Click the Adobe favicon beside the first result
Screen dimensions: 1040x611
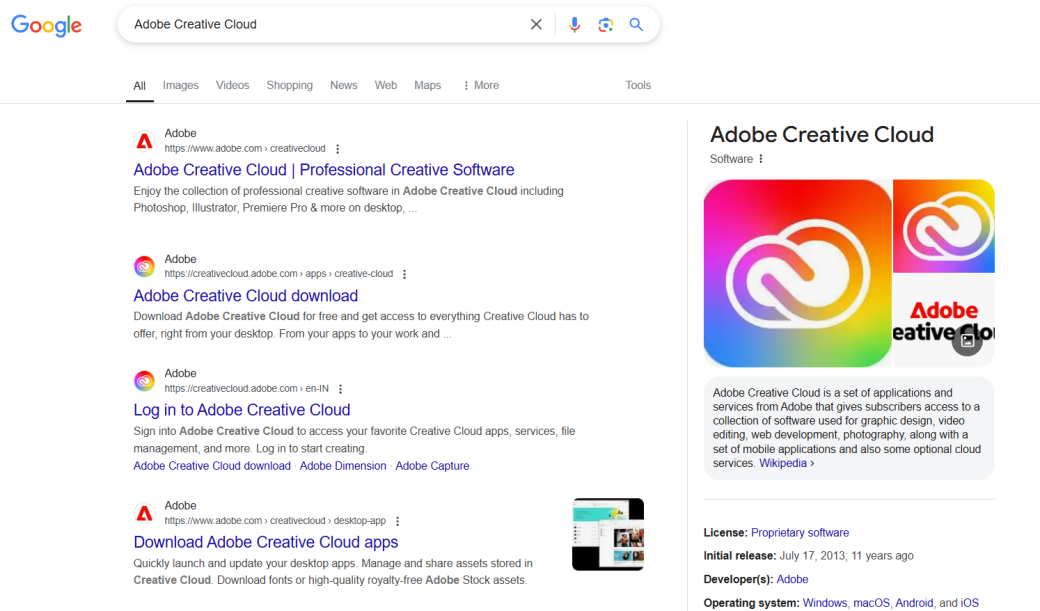143,140
